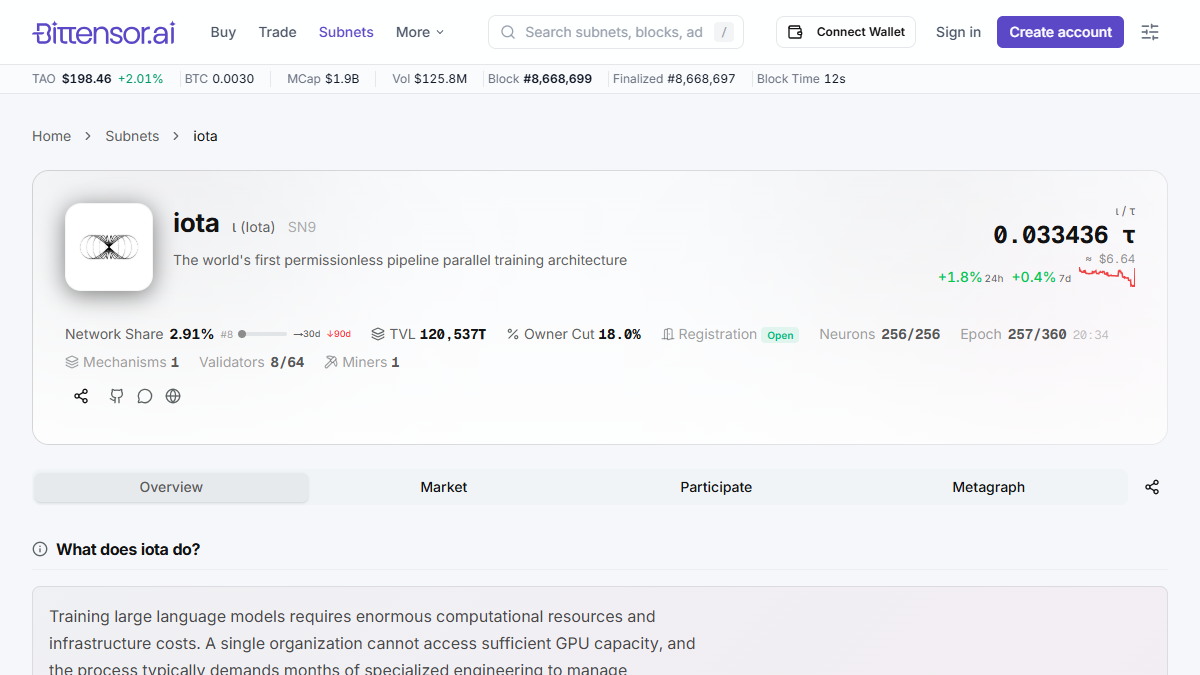The height and width of the screenshot is (675, 1200).
Task: Click the TVL layers icon
Action: click(x=378, y=334)
